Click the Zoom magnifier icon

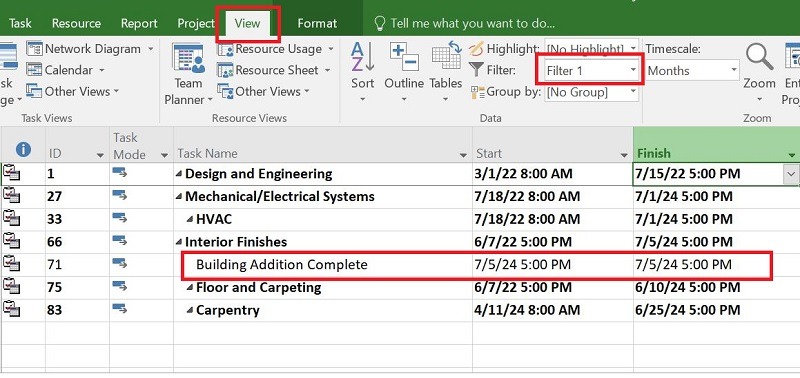759,56
